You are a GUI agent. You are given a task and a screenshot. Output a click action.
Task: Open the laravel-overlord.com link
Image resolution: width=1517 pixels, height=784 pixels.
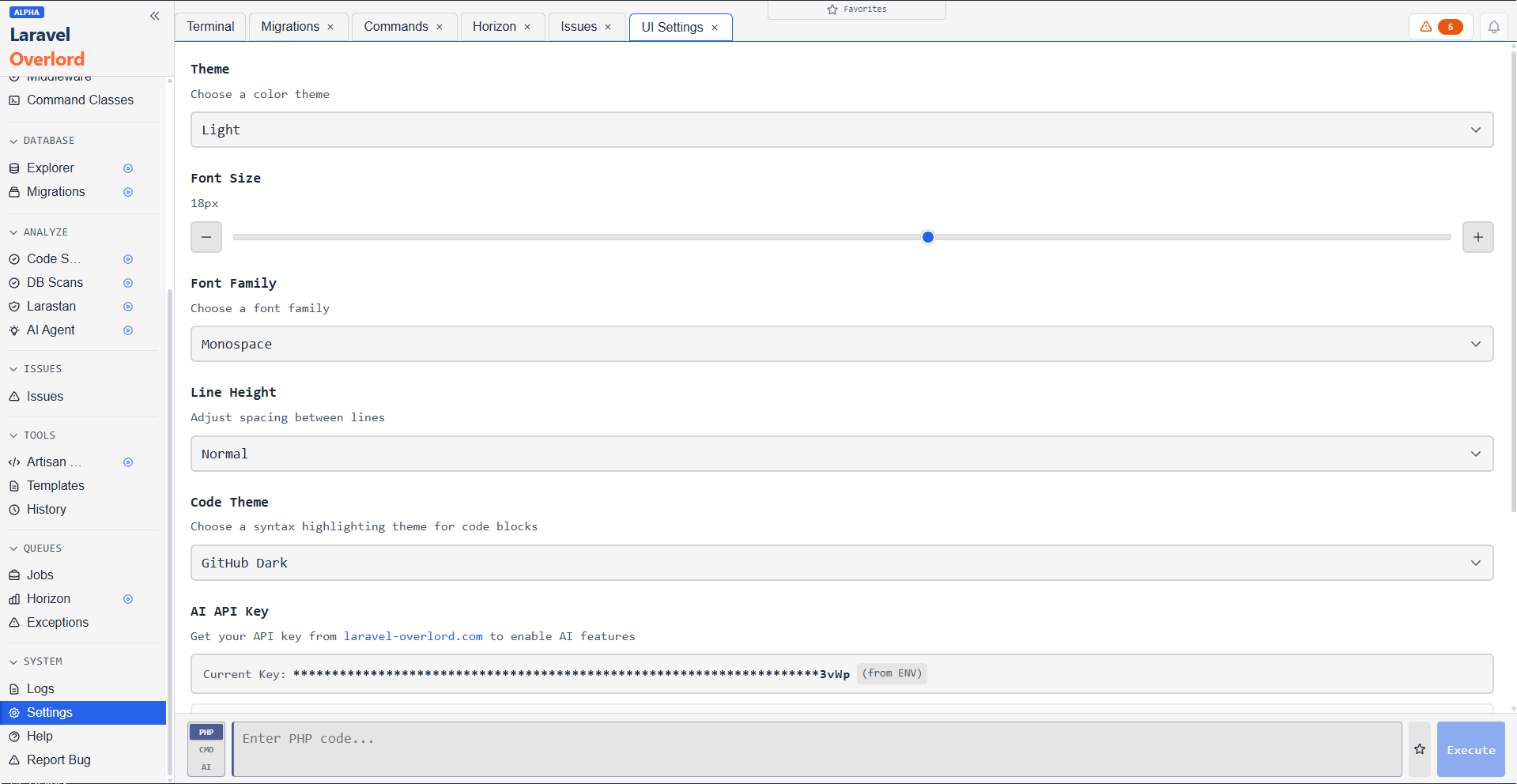point(413,636)
